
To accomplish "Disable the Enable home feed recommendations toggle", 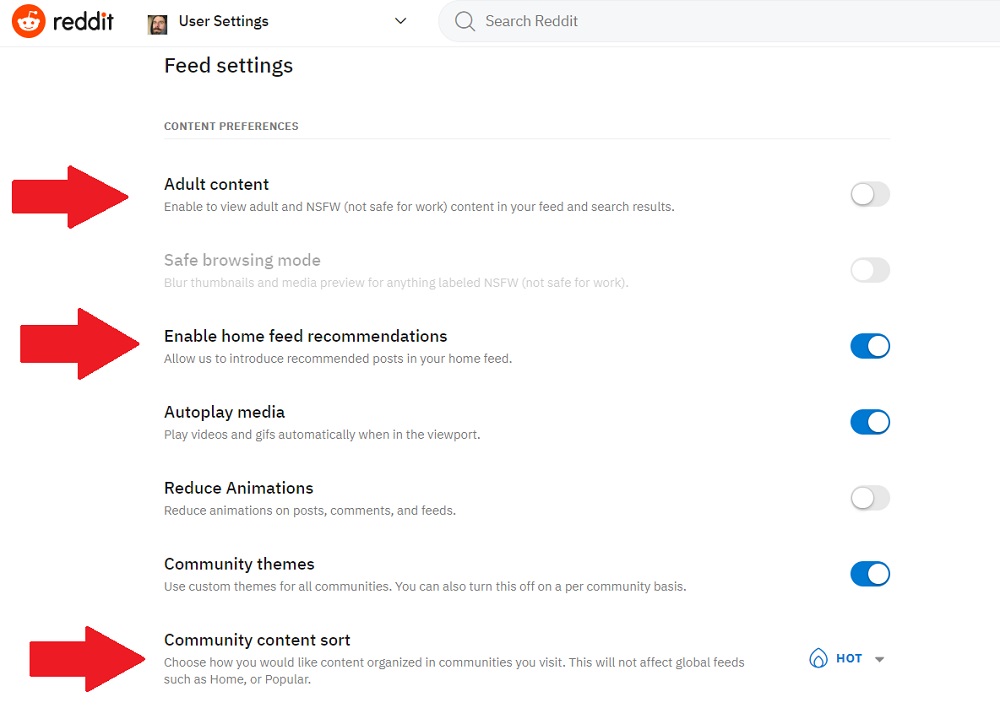I will pos(869,346).
